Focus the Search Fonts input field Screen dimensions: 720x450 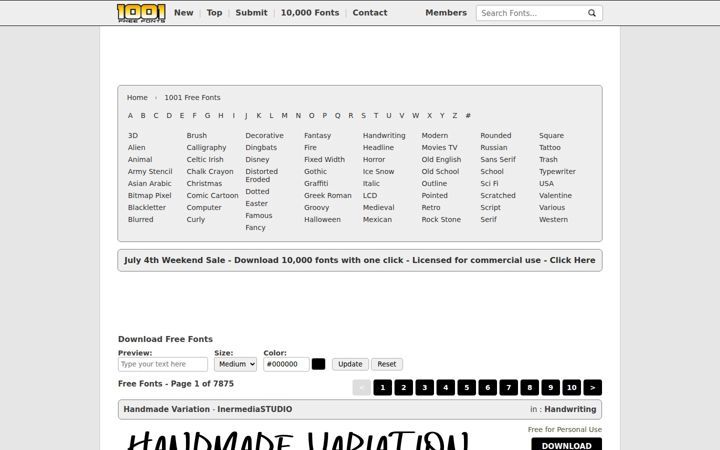[x=533, y=13]
